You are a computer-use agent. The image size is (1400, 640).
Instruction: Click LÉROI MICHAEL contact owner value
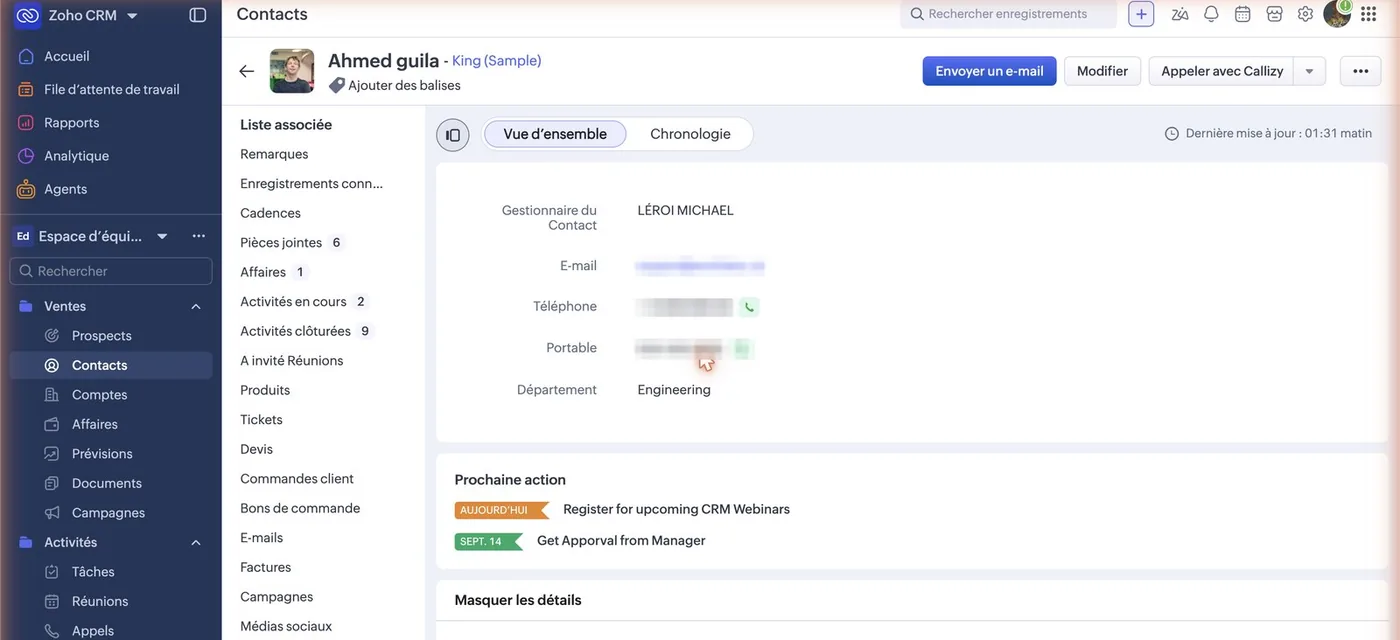(685, 210)
